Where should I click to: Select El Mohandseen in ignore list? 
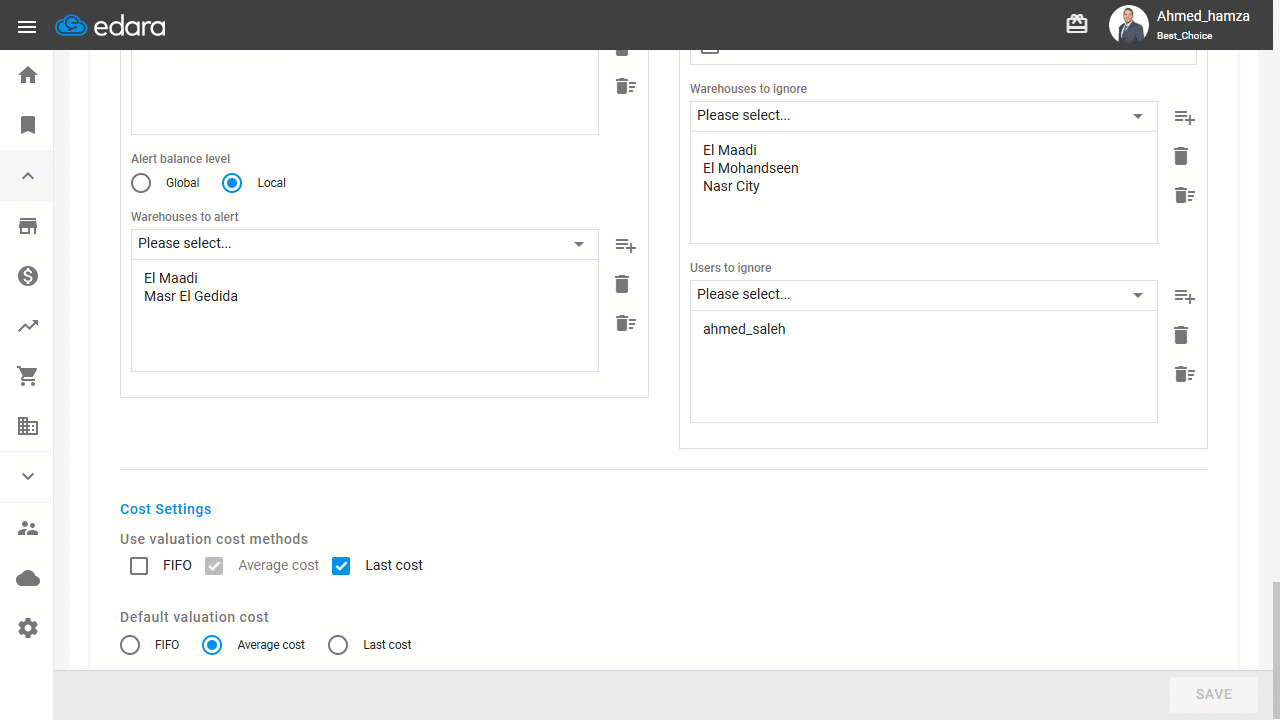click(751, 168)
